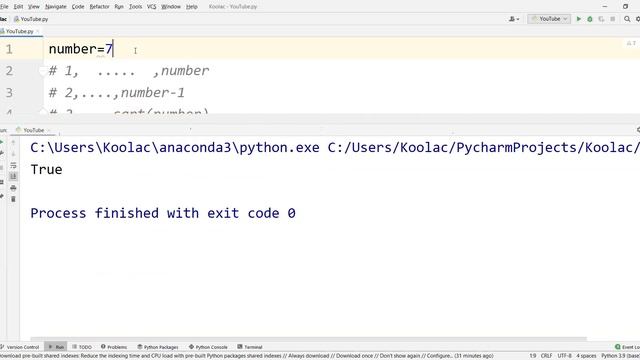Click 'Process finished with exit code 0' text

pyautogui.click(x=163, y=213)
